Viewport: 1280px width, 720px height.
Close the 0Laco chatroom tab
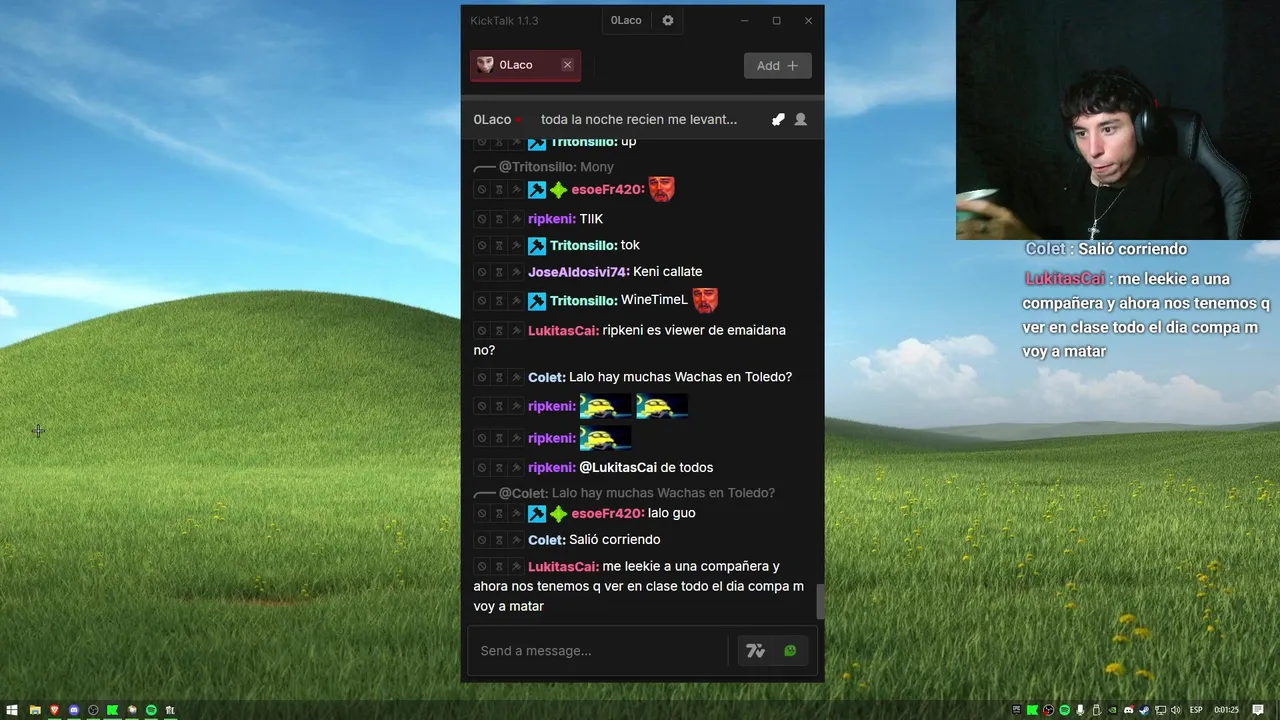tap(567, 65)
